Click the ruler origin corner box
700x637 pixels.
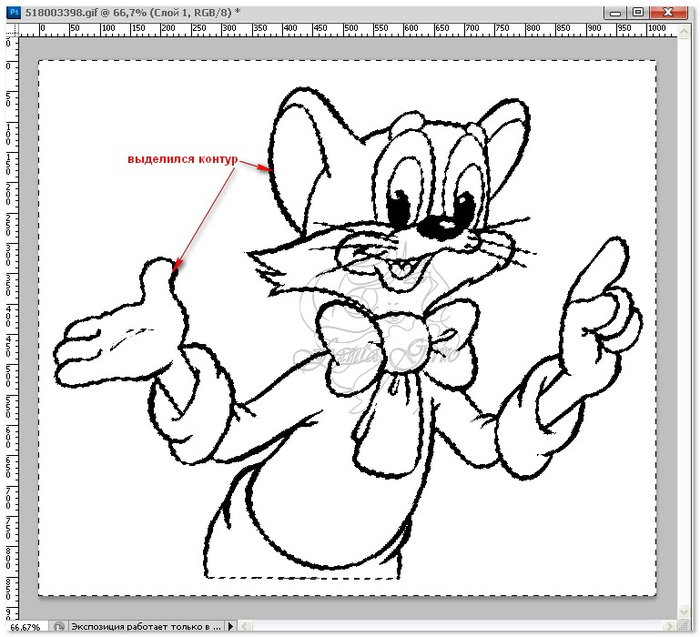[12, 30]
